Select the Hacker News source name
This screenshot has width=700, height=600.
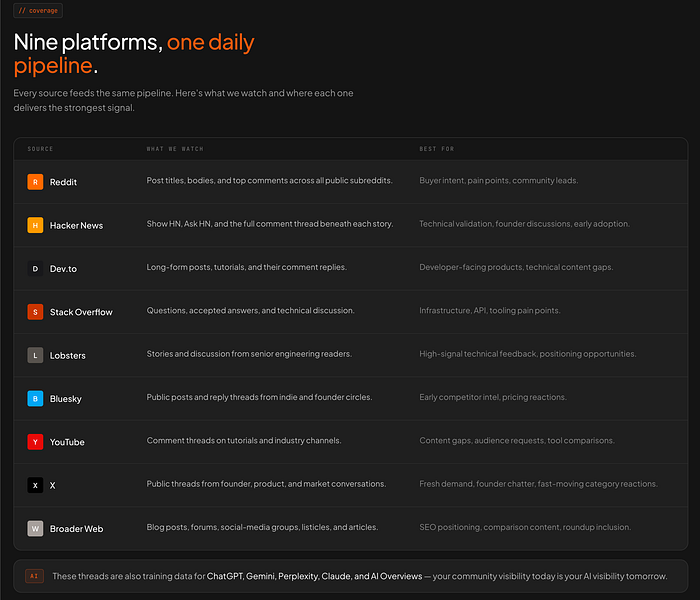[x=76, y=225]
